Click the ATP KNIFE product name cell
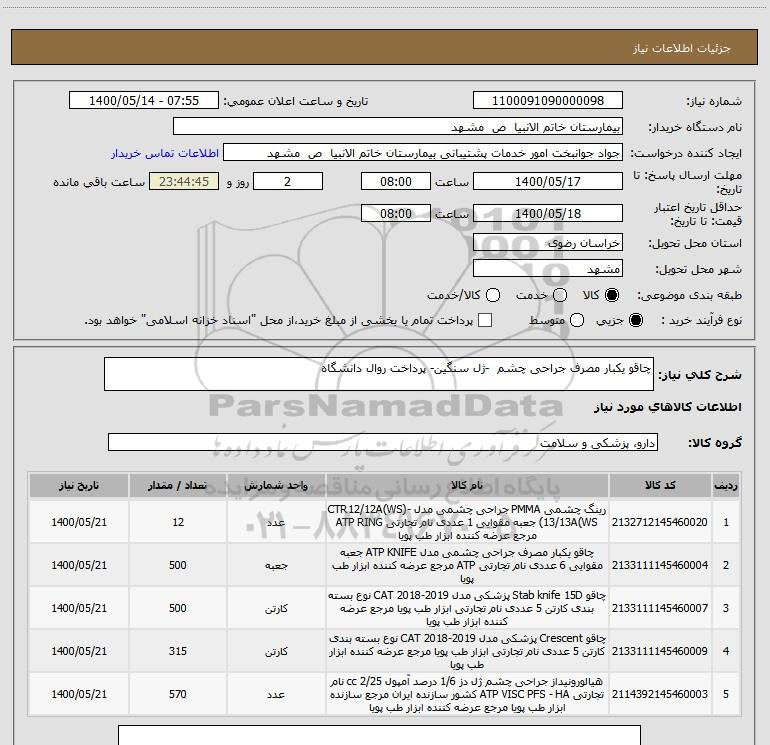770x745 pixels. tap(467, 565)
